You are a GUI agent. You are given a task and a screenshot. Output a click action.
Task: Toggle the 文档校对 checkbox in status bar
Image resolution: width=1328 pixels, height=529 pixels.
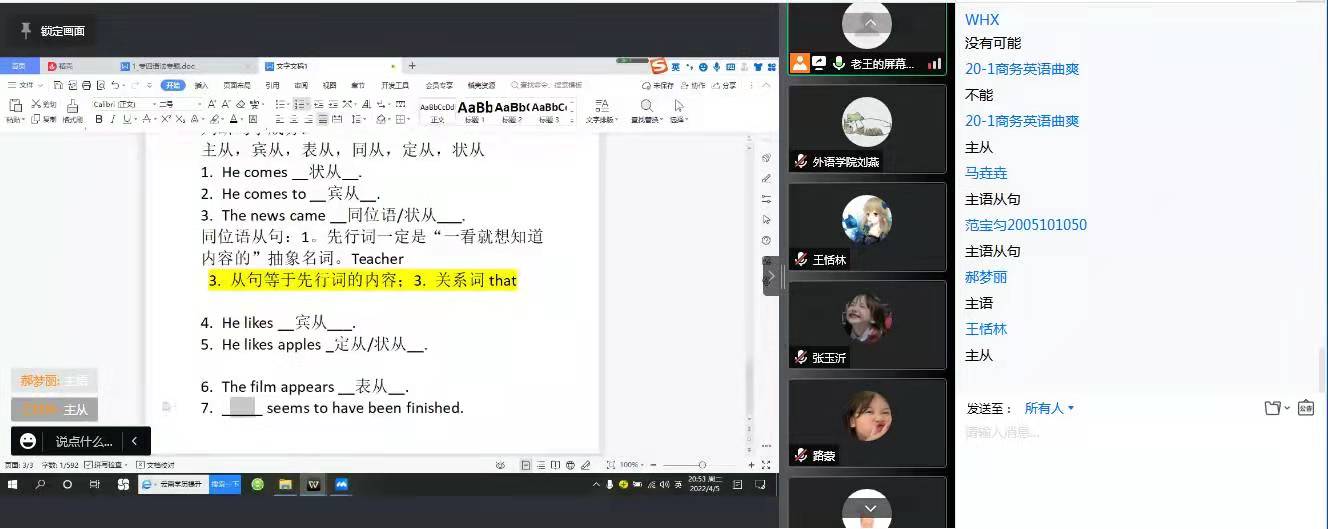pos(140,465)
